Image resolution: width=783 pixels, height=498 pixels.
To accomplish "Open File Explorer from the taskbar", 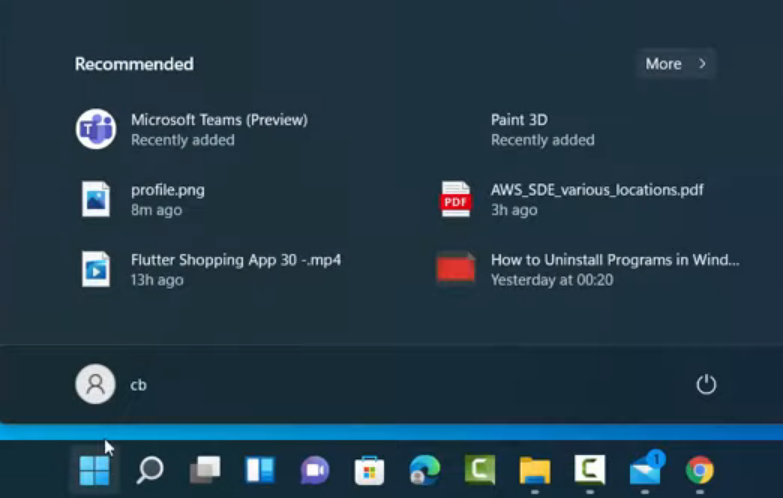I will [x=535, y=470].
